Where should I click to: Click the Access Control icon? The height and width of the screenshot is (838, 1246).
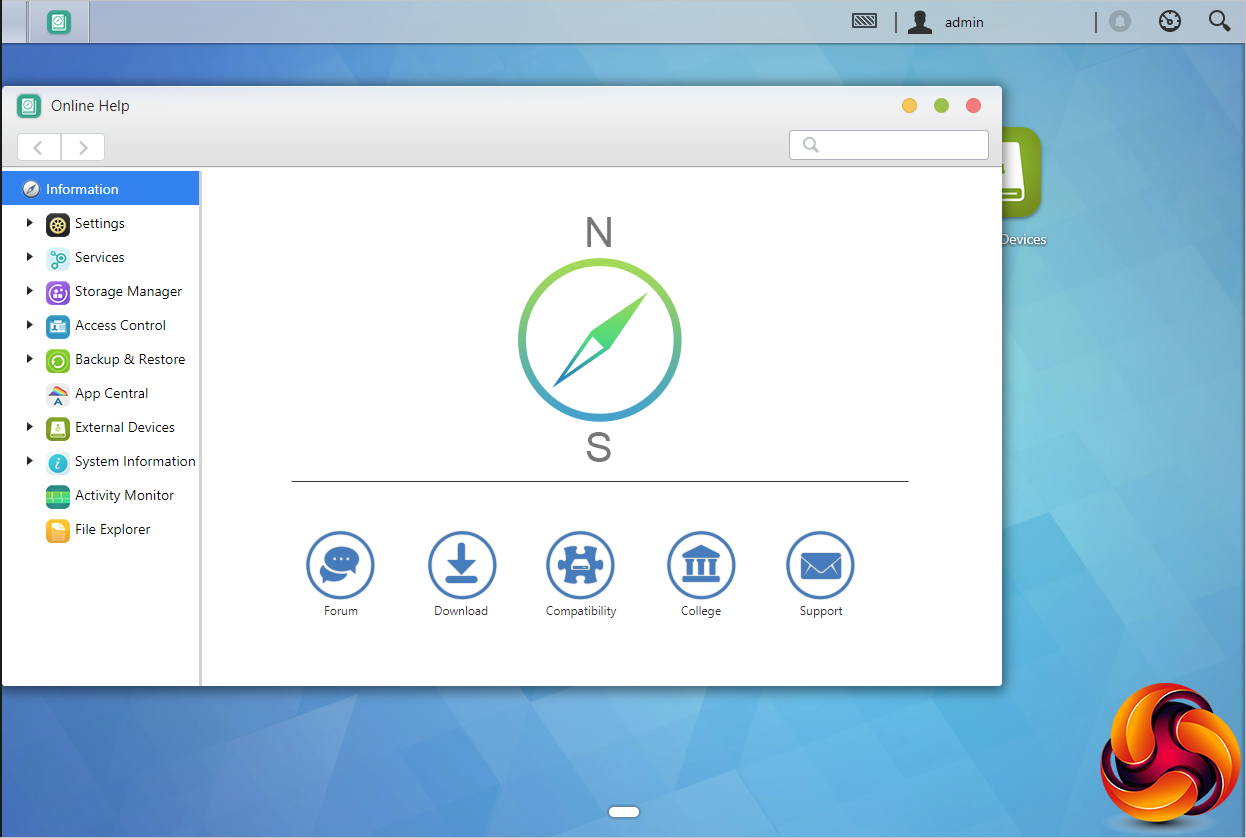pos(58,326)
